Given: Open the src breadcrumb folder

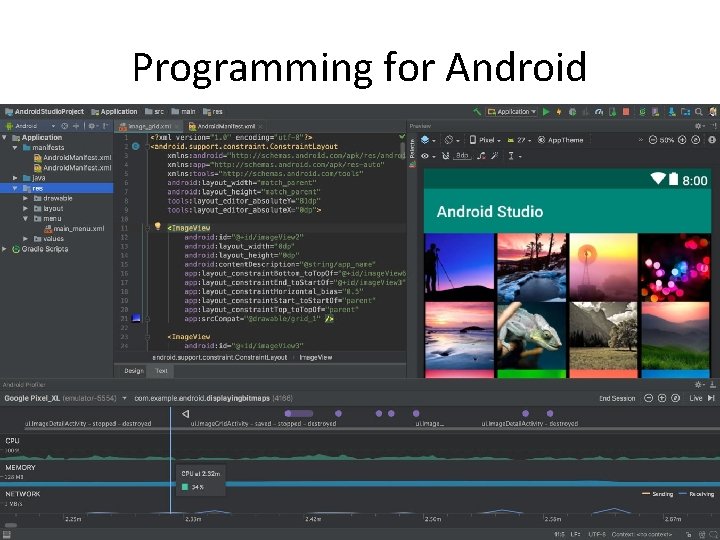Looking at the screenshot, I should (x=154, y=112).
